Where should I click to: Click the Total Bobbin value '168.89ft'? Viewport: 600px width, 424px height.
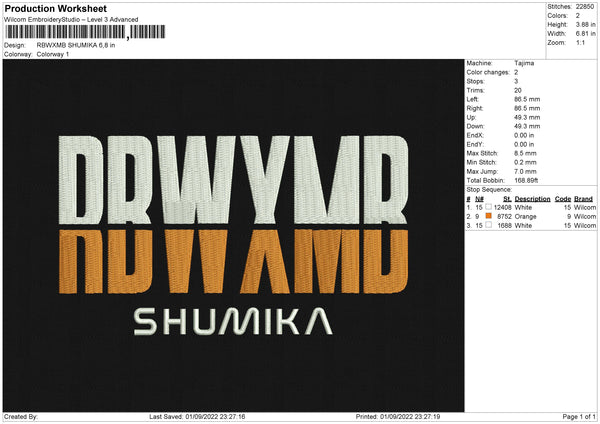[526, 180]
